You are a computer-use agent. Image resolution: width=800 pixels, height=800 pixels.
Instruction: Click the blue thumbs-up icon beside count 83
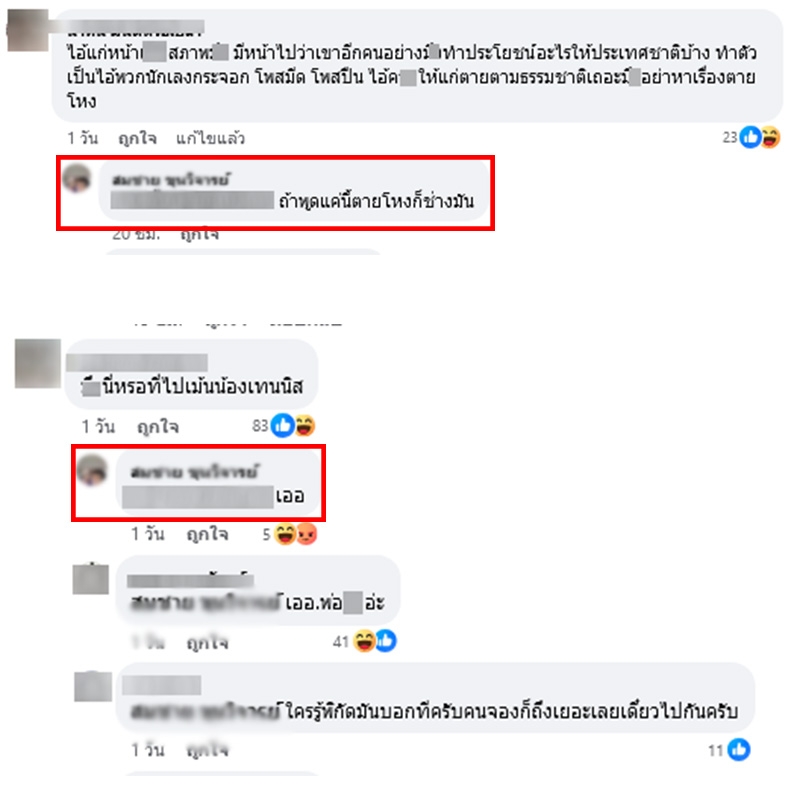pyautogui.click(x=283, y=426)
